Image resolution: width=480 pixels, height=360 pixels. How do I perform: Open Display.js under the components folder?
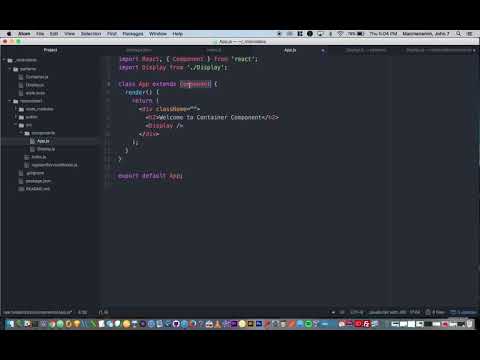46,149
